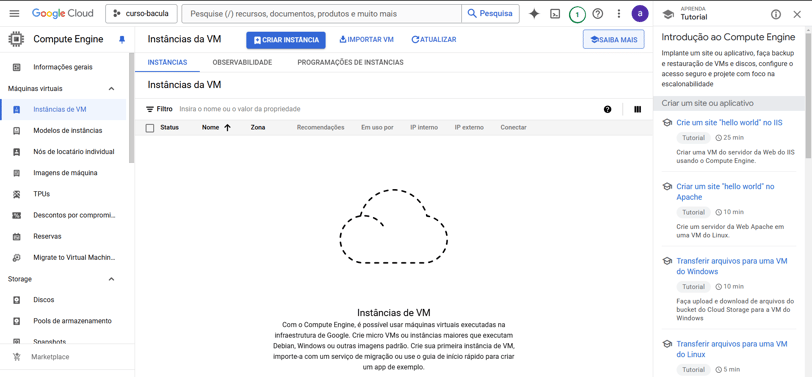The height and width of the screenshot is (377, 812).
Task: Close the Tutorial side panel
Action: [x=797, y=14]
